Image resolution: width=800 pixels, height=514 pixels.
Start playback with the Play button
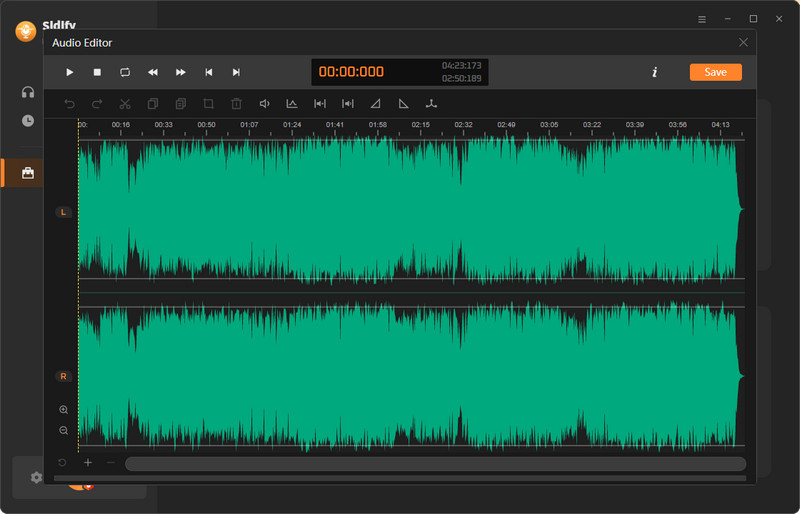(x=69, y=72)
